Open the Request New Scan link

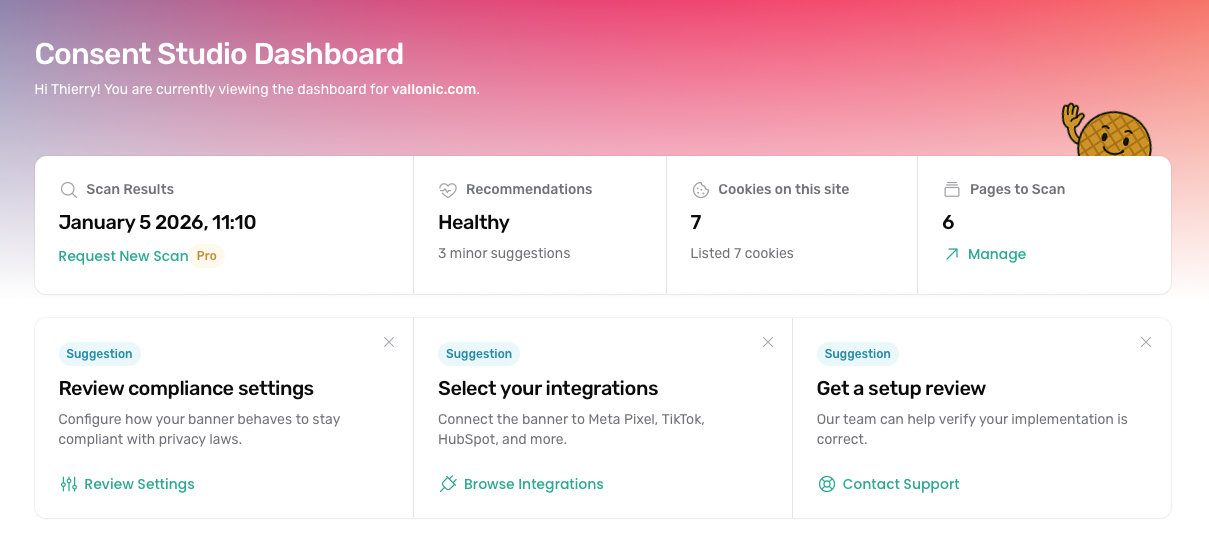pyautogui.click(x=123, y=256)
